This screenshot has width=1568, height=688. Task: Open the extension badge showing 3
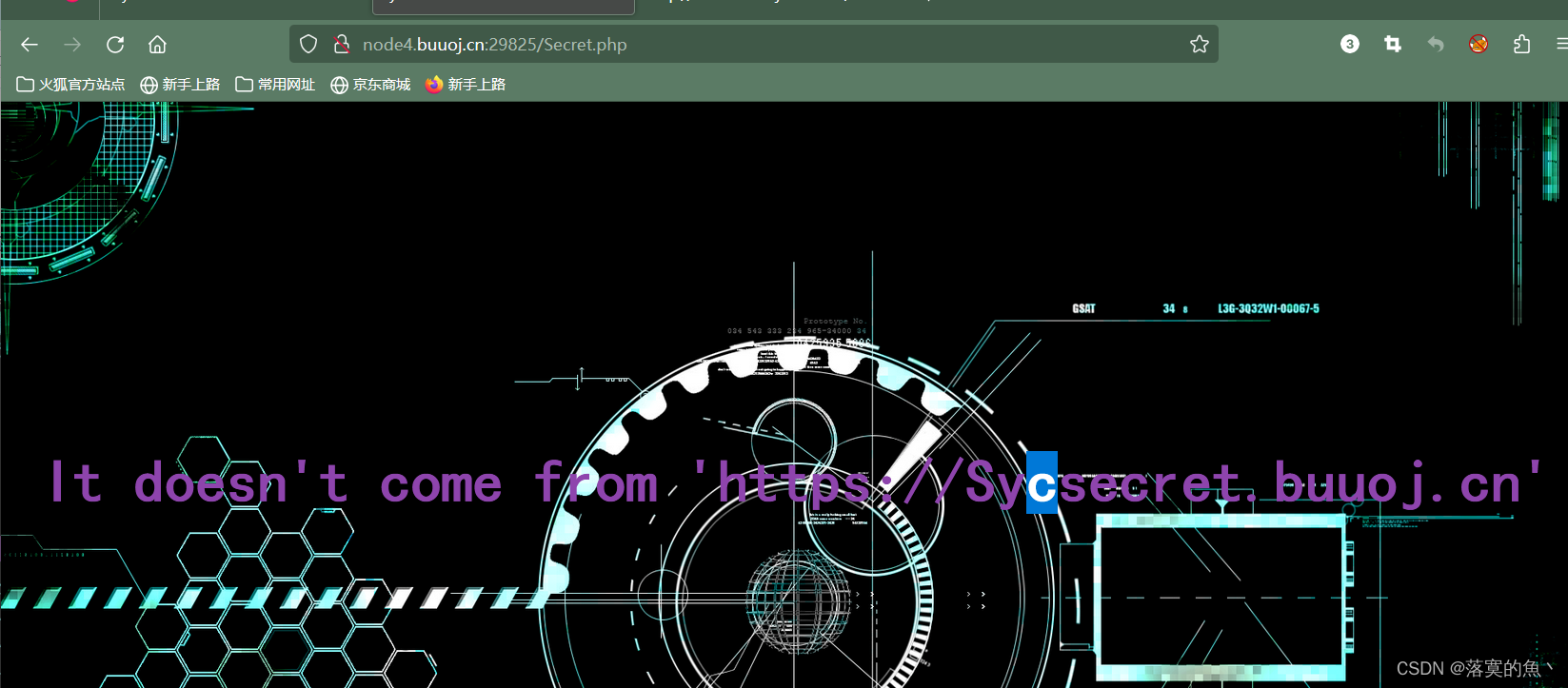tap(1350, 44)
